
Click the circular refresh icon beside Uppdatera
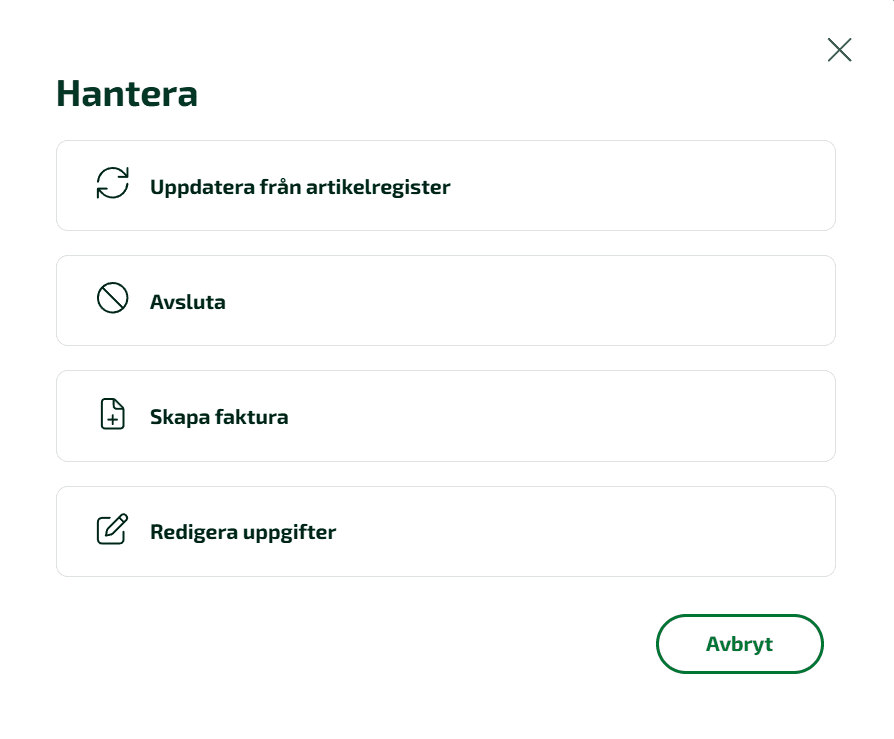(111, 184)
